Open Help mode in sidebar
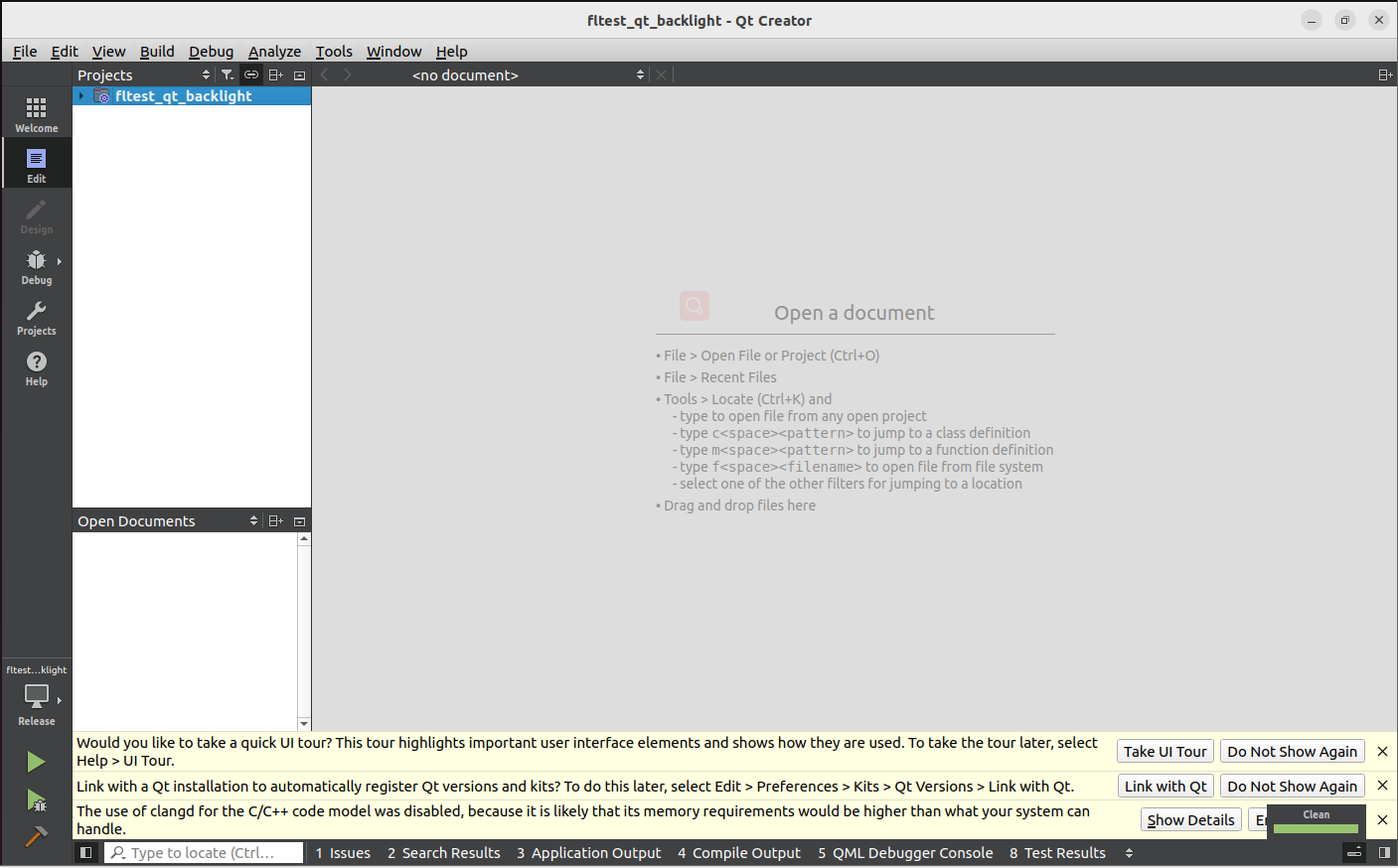The width and height of the screenshot is (1398, 868). point(36,368)
